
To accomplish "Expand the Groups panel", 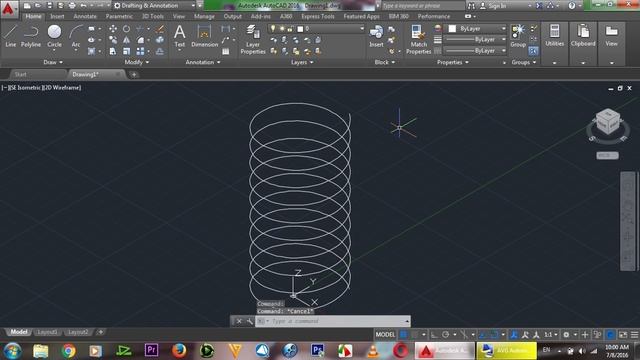I will (524, 62).
